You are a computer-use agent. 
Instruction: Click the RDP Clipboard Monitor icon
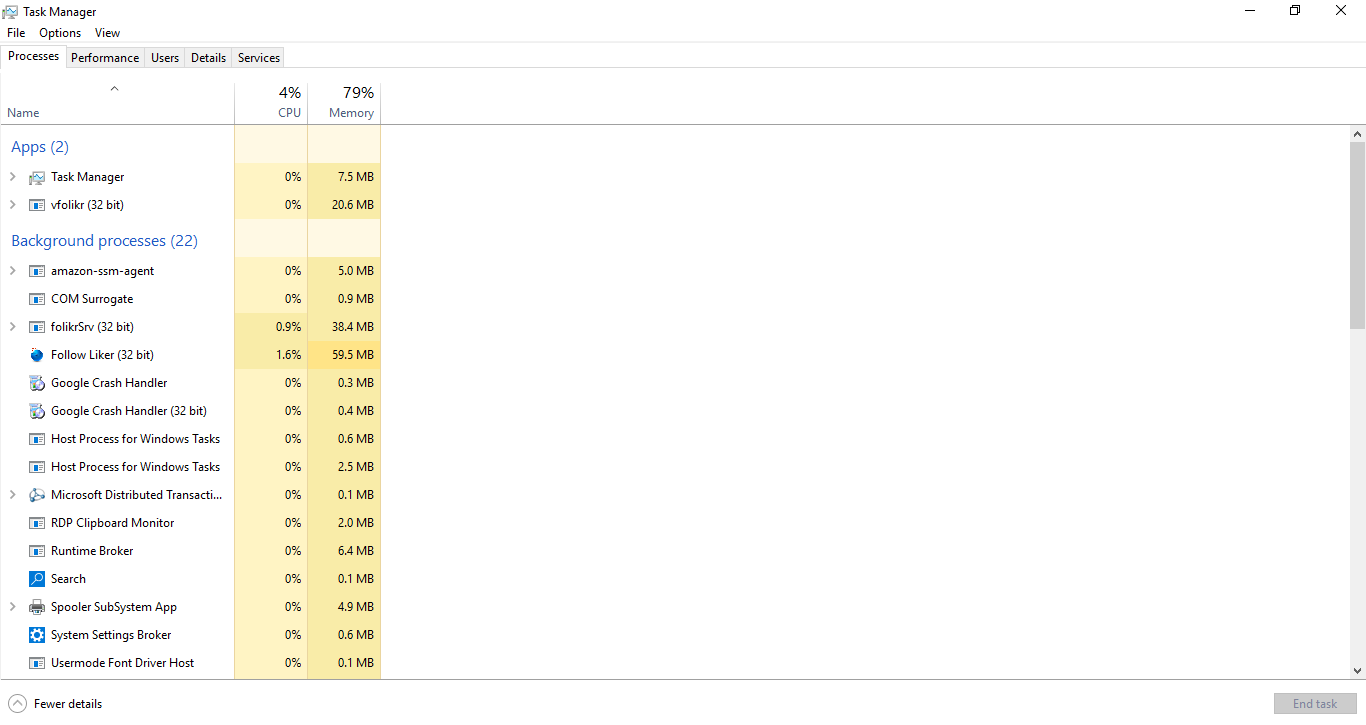tap(37, 523)
